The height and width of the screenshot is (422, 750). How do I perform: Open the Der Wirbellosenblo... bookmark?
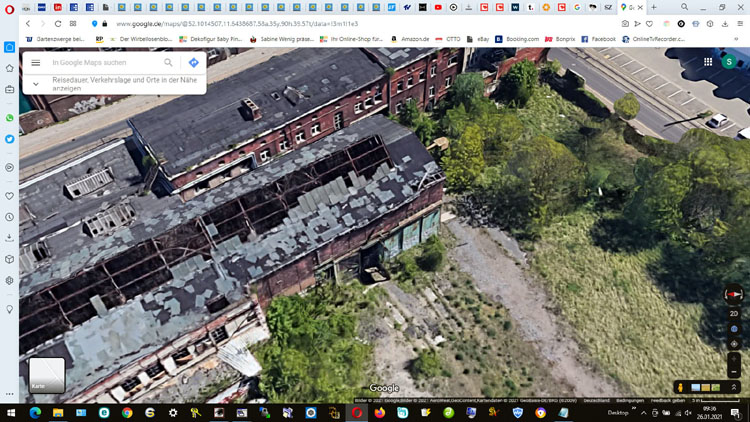pos(141,39)
